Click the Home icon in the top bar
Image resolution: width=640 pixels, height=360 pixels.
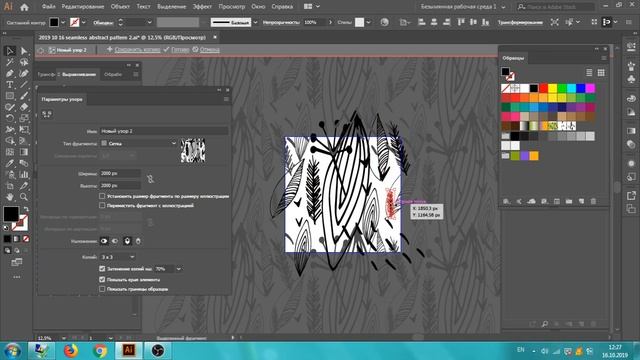point(24,7)
